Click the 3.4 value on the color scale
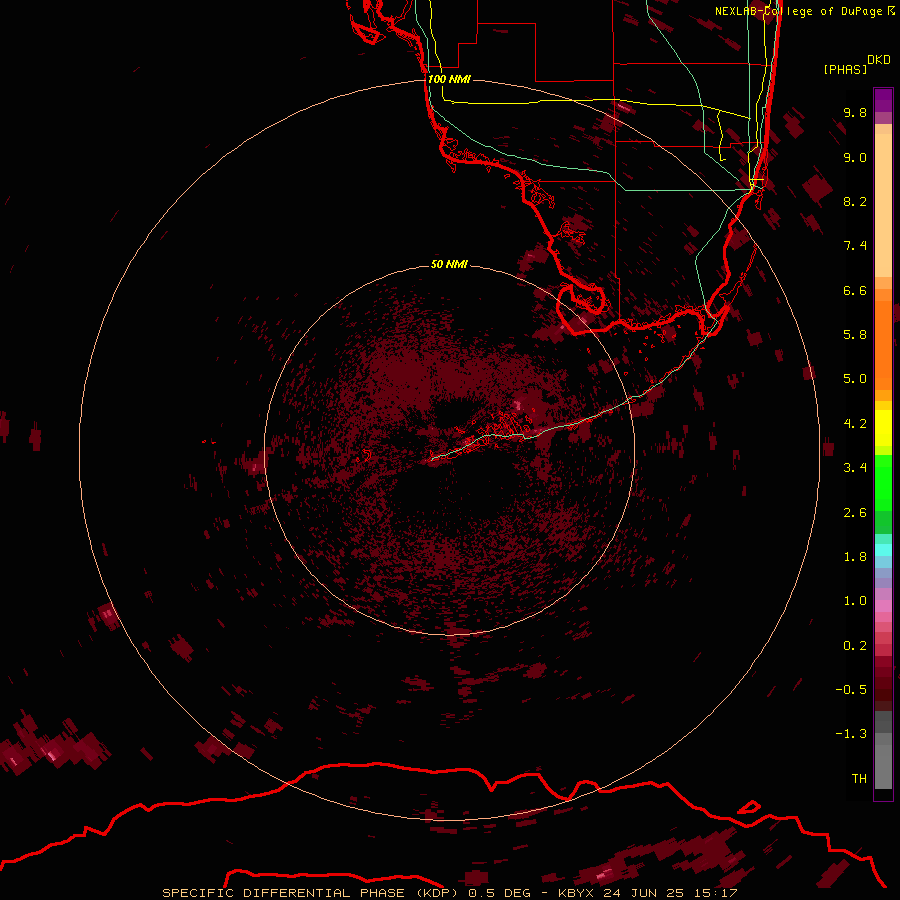Image resolution: width=900 pixels, height=900 pixels. [x=855, y=468]
